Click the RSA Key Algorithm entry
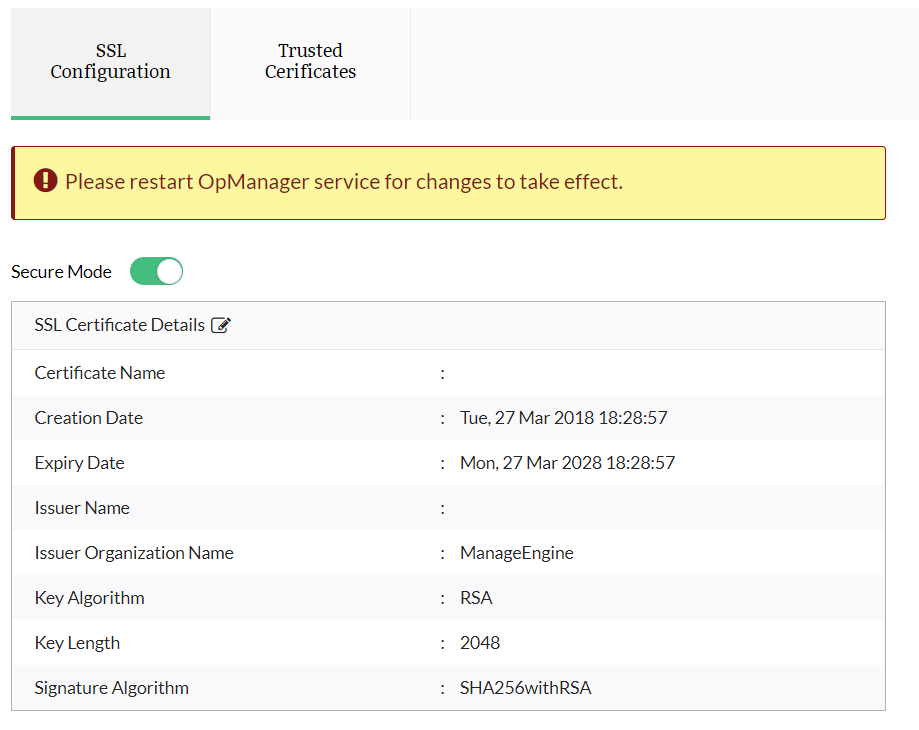The width and height of the screenshot is (919, 730). click(476, 597)
